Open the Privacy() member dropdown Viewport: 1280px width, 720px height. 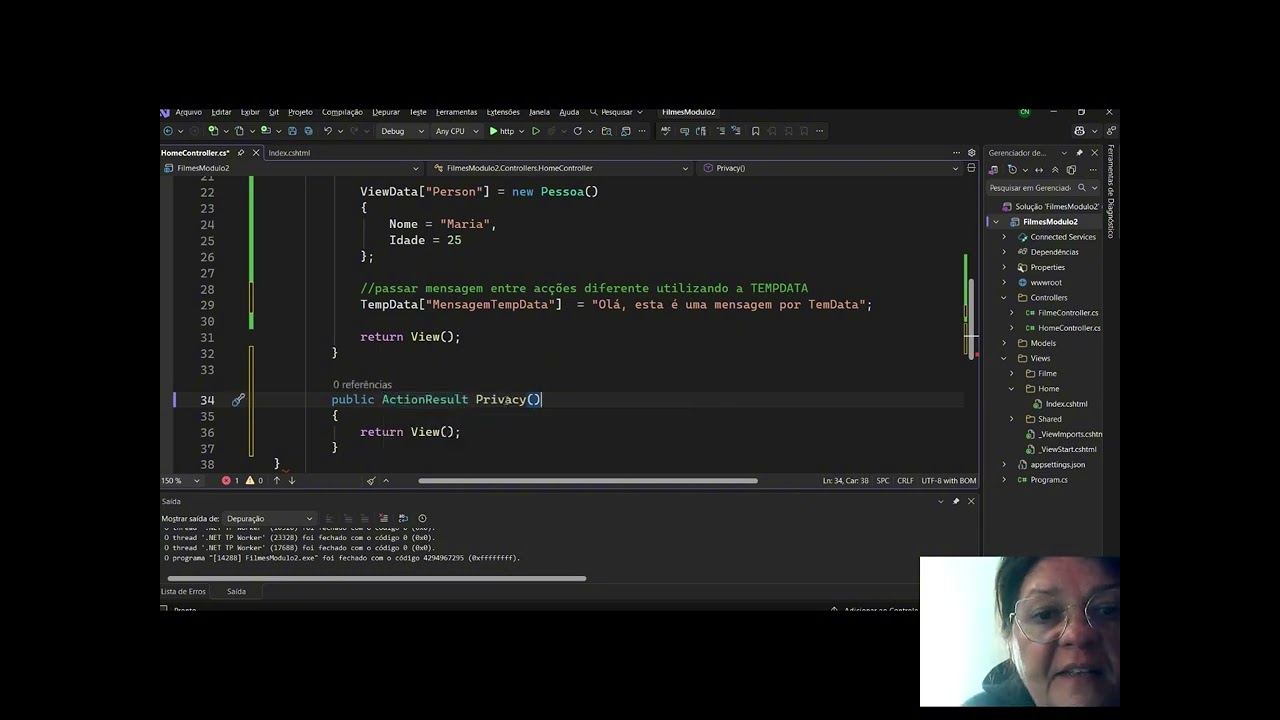tap(831, 168)
